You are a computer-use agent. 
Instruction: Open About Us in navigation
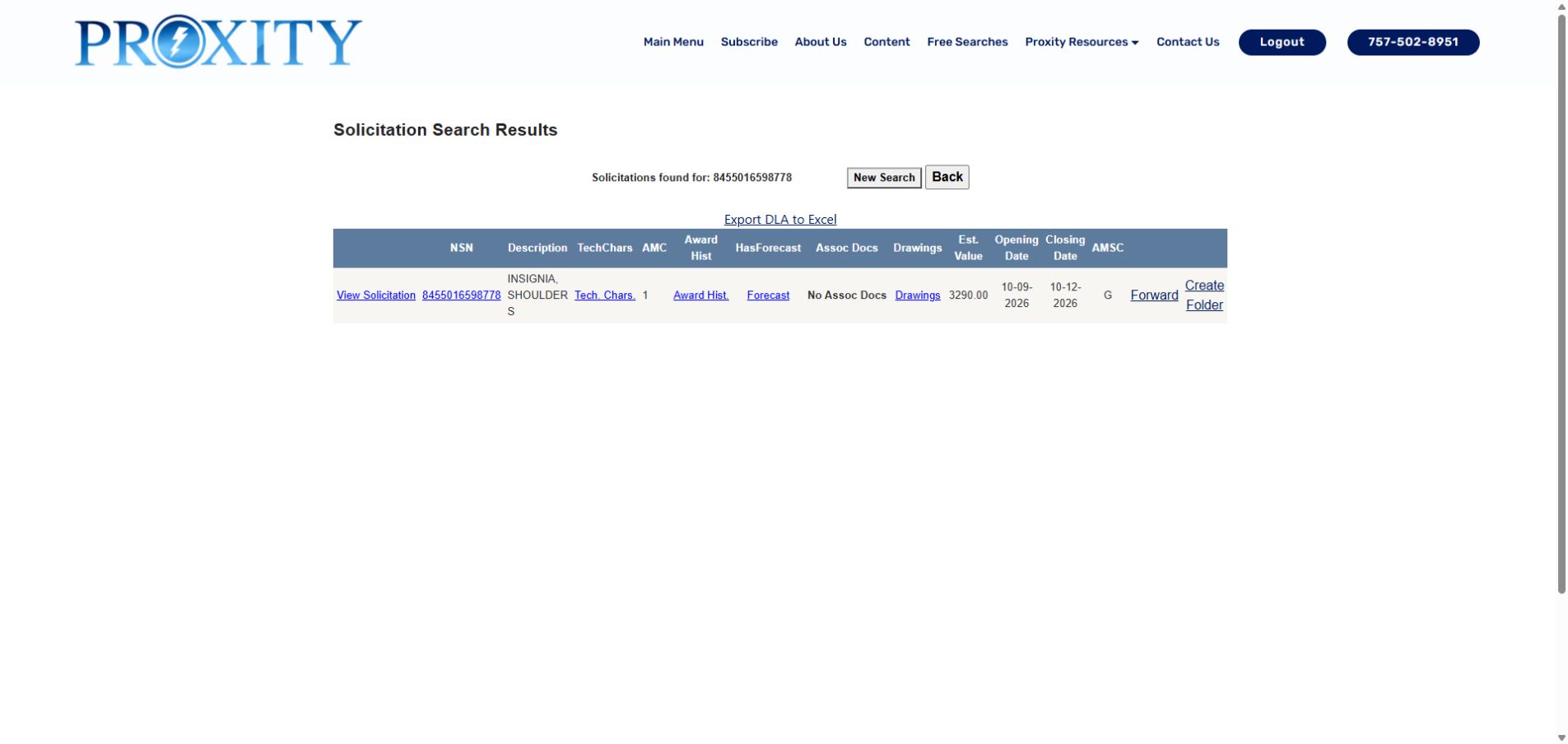tap(821, 42)
